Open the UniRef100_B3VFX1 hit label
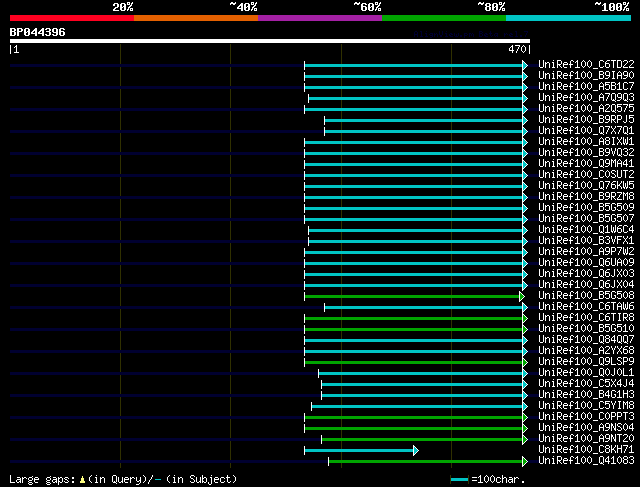 pyautogui.click(x=586, y=240)
